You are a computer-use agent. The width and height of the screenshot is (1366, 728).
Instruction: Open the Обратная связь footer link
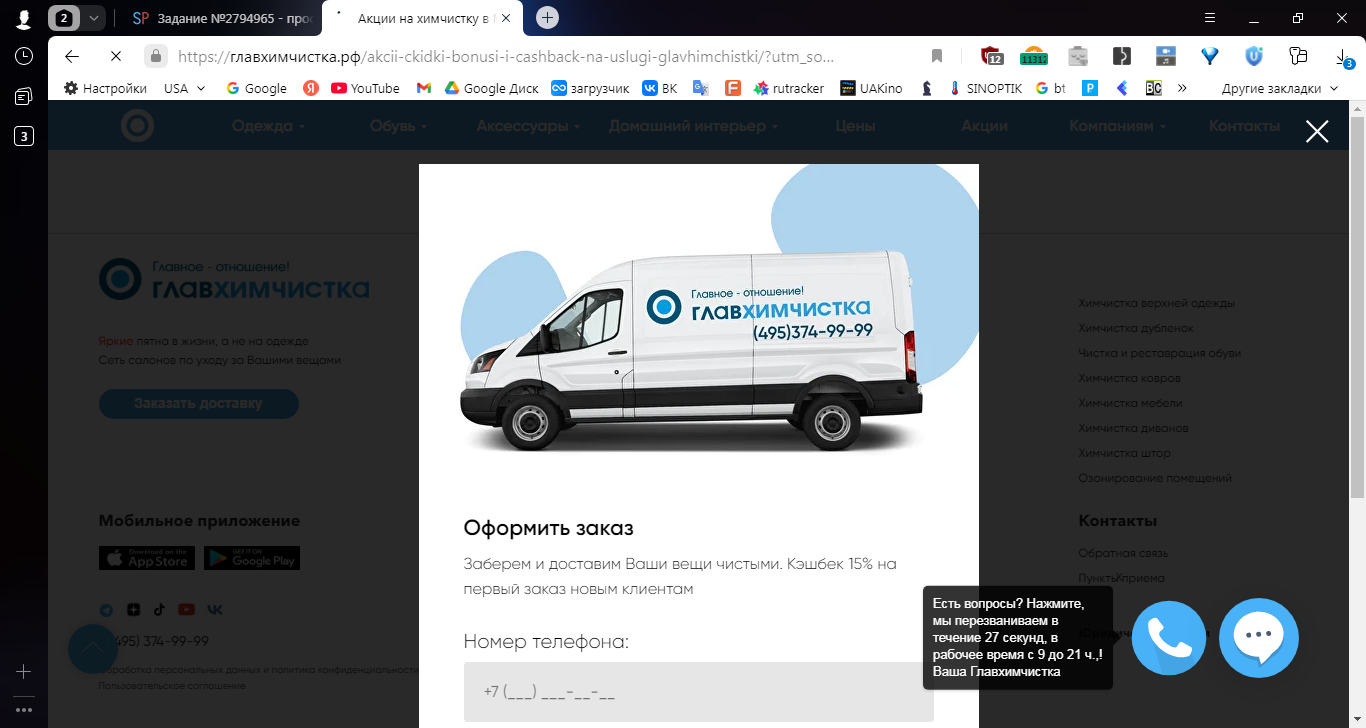[x=1123, y=553]
